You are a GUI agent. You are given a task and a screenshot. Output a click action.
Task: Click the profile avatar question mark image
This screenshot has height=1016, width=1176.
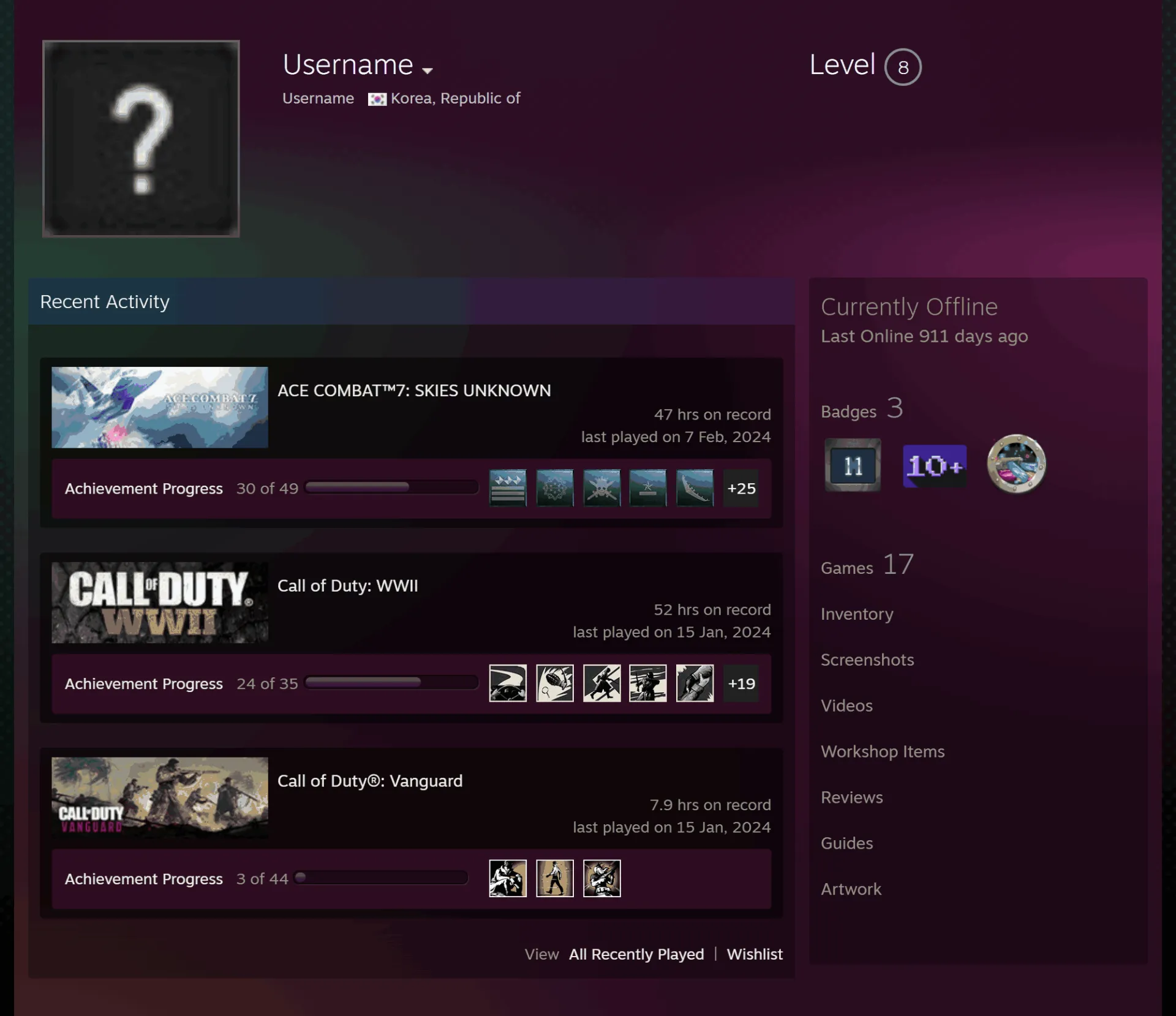tap(141, 138)
